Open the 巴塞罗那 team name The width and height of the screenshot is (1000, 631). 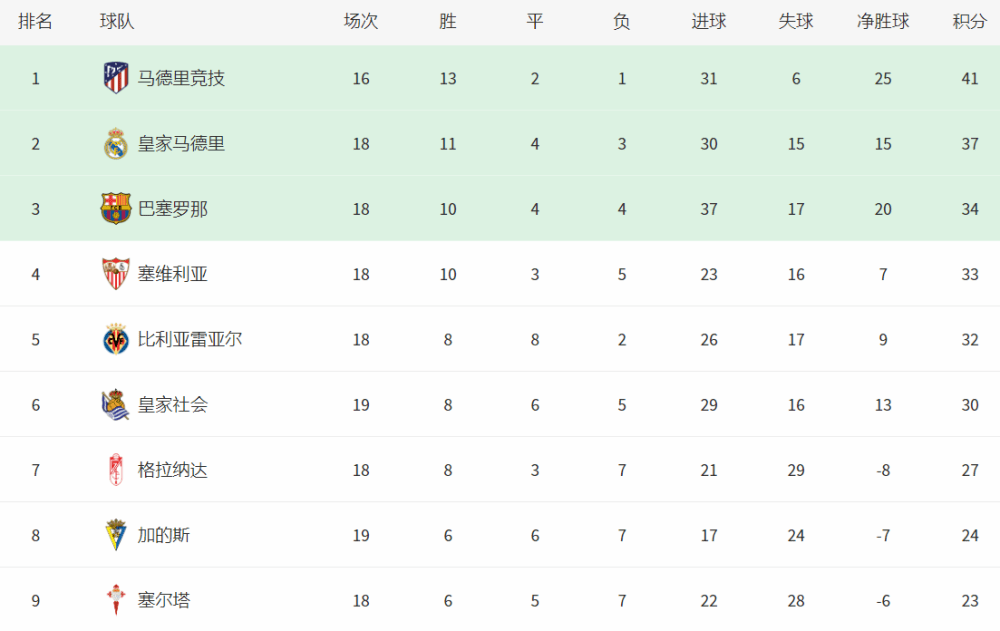click(x=173, y=209)
